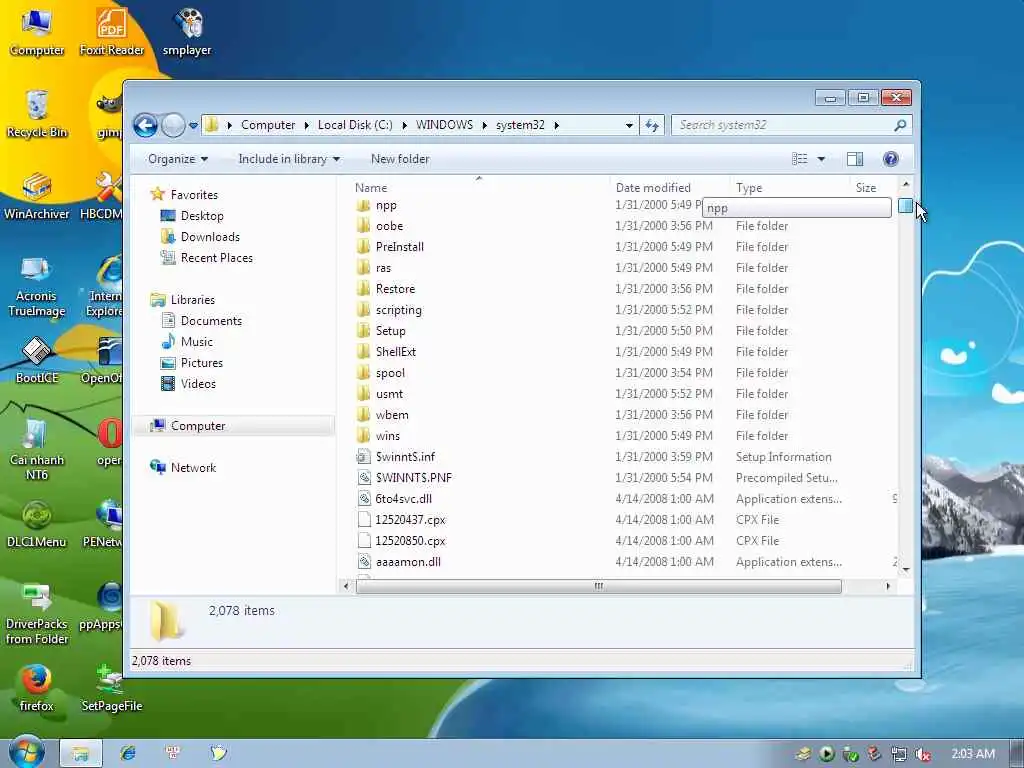Select the oobe folder icon
Image resolution: width=1024 pixels, height=768 pixels.
pos(364,226)
